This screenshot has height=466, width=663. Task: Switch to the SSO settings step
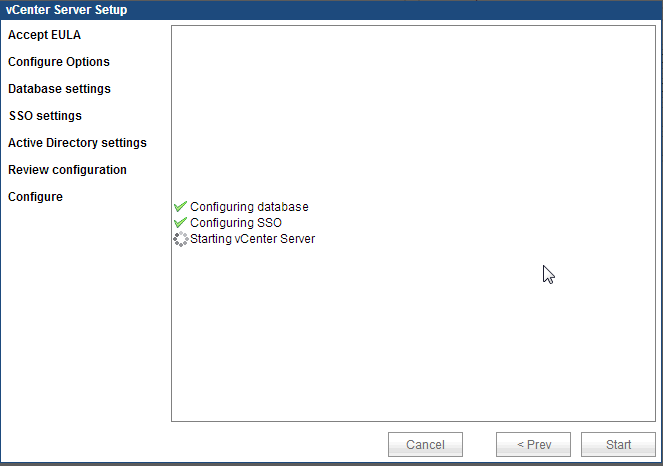click(45, 116)
